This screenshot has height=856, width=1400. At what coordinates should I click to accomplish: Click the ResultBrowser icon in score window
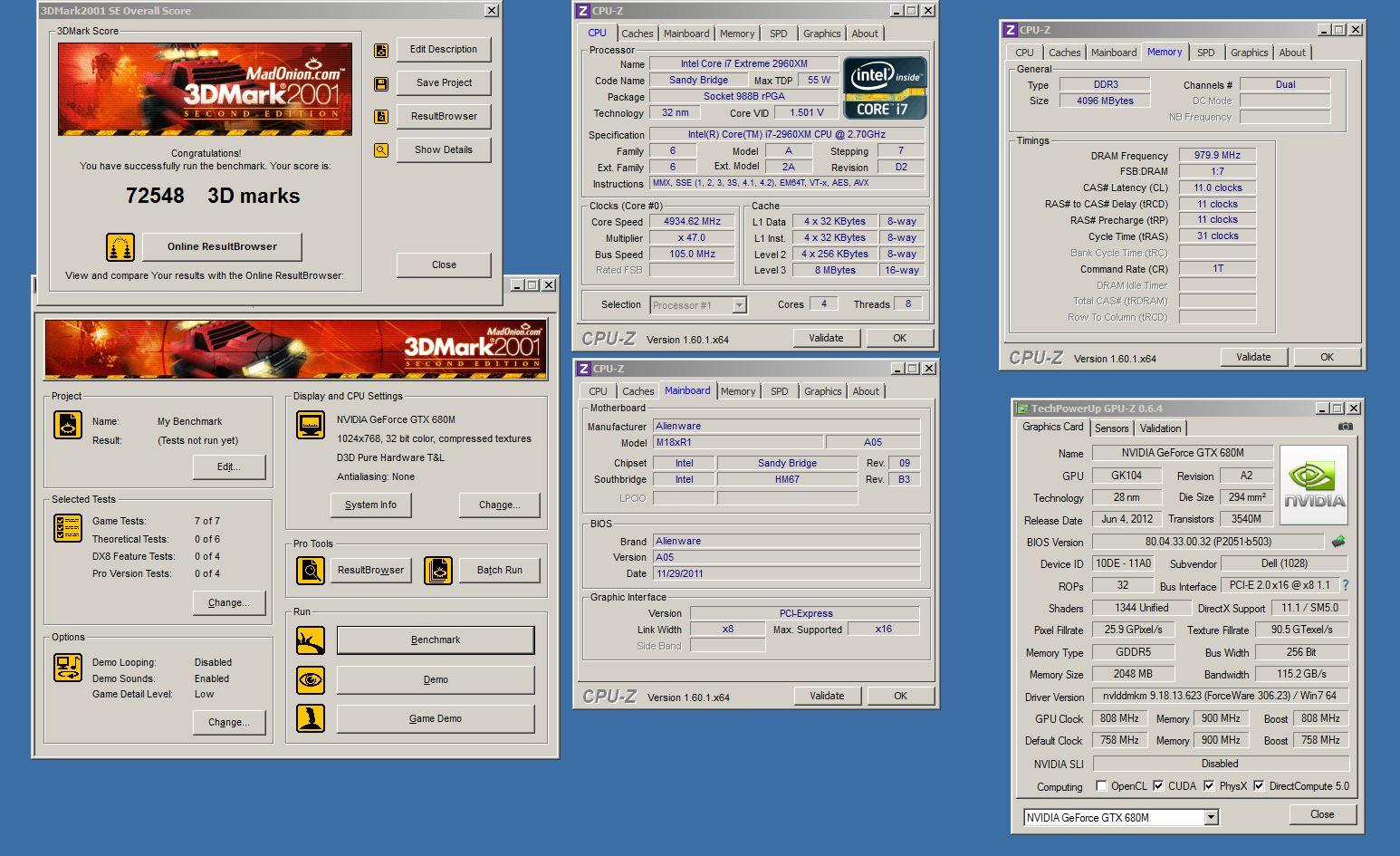click(381, 117)
